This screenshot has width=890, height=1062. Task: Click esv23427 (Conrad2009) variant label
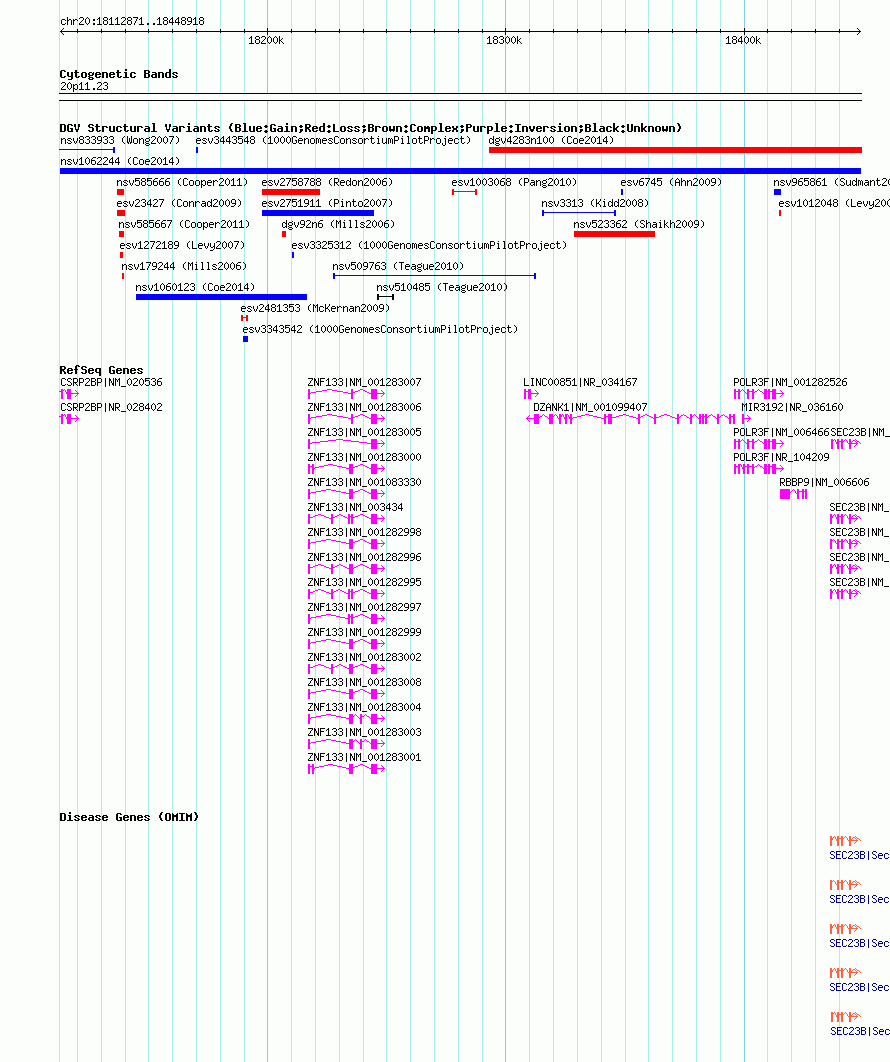click(179, 203)
